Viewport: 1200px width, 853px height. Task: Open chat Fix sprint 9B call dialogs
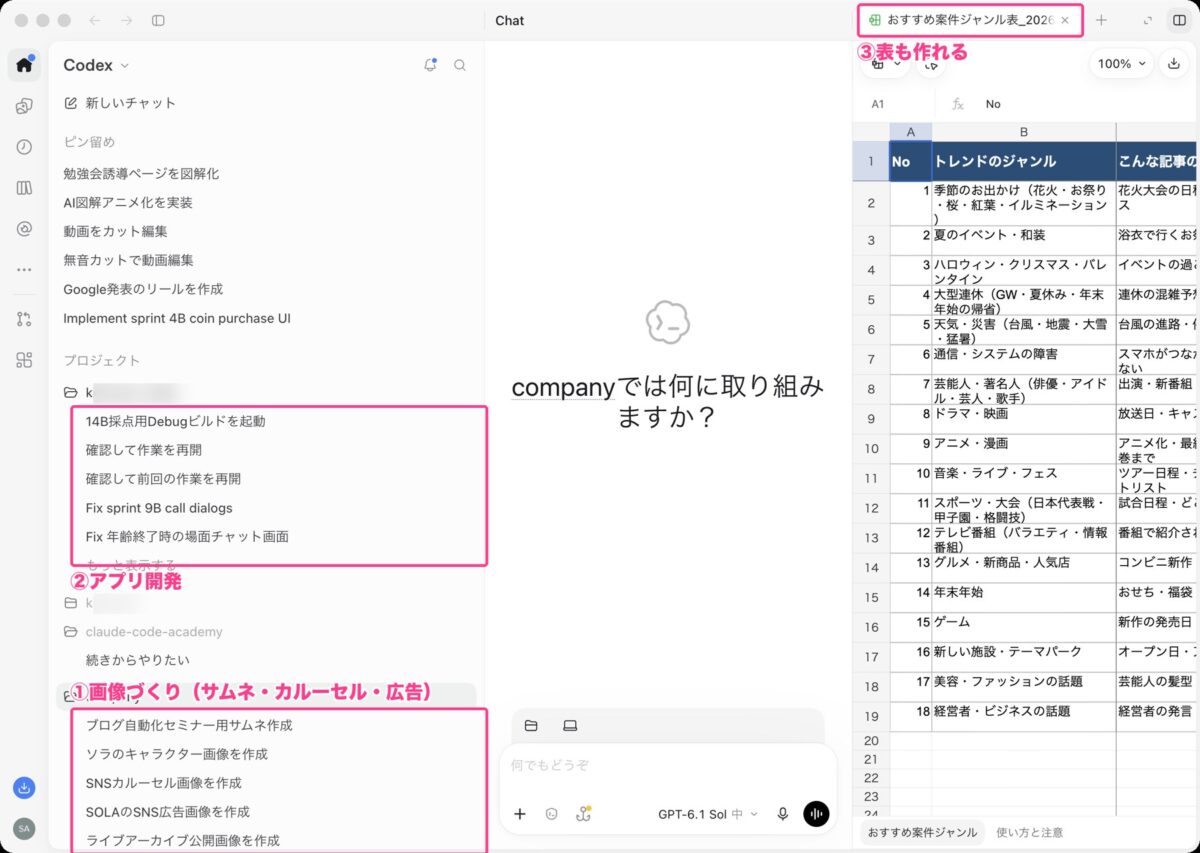pyautogui.click(x=159, y=508)
